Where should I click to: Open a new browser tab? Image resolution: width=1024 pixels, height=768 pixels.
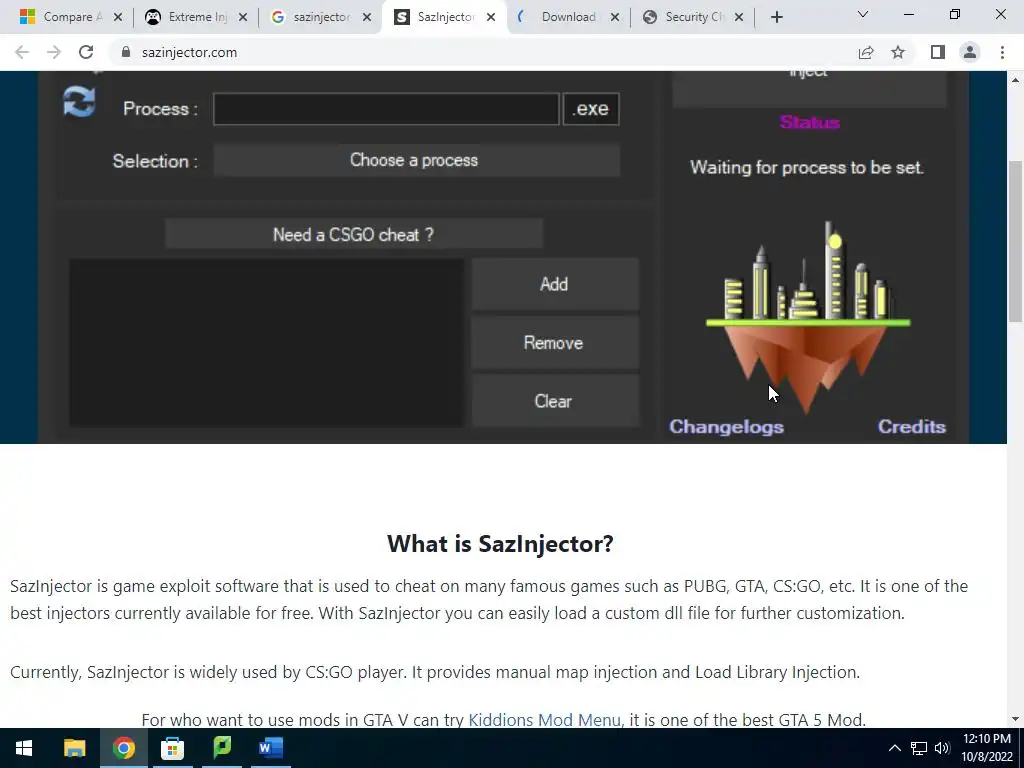[776, 17]
